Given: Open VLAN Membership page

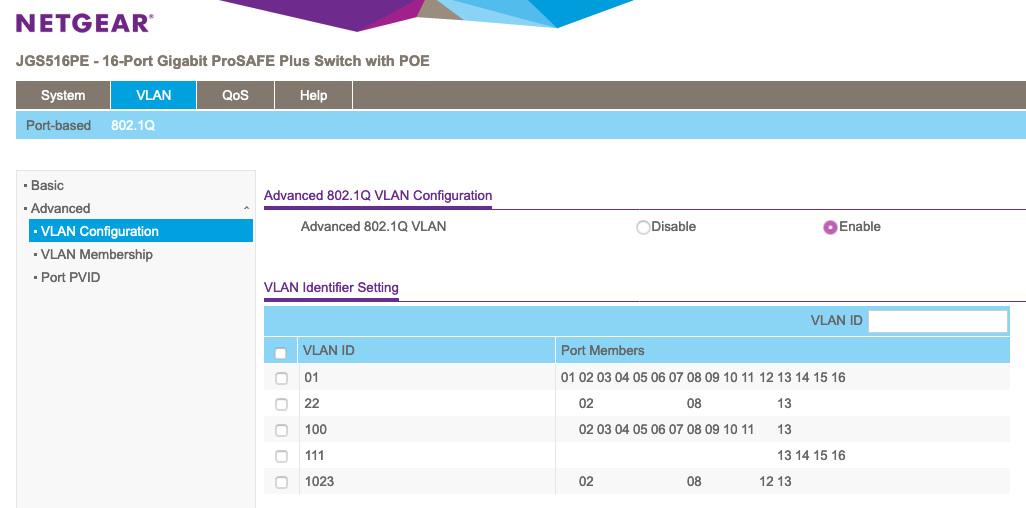Looking at the screenshot, I should [x=96, y=254].
